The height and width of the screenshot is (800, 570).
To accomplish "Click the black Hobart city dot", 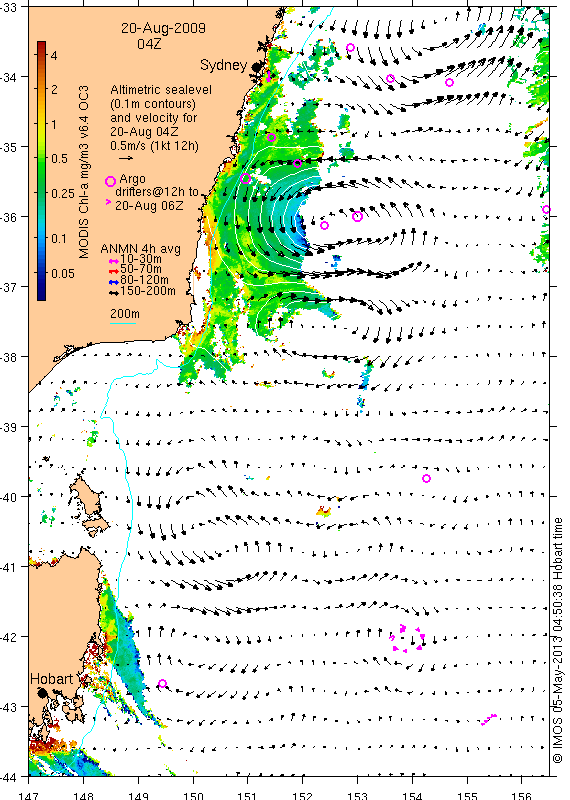I will pos(43,692).
